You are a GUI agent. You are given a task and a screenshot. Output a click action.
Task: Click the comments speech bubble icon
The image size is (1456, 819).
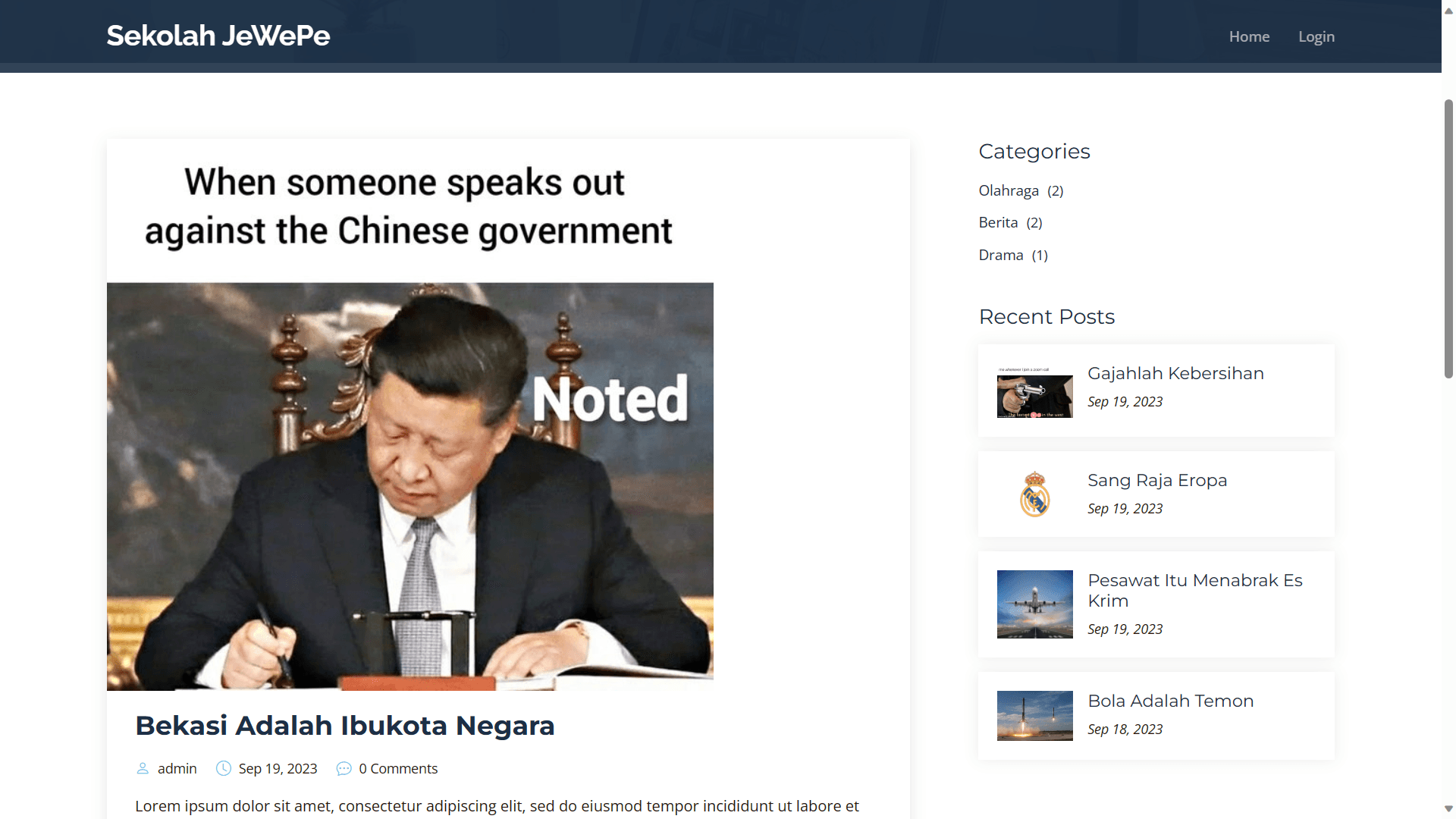pos(344,768)
